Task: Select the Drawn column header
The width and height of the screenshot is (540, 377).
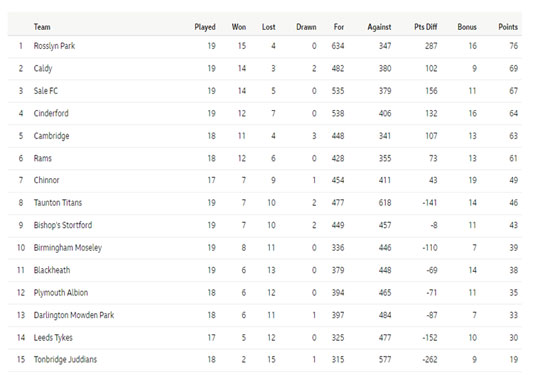Action: [x=306, y=27]
